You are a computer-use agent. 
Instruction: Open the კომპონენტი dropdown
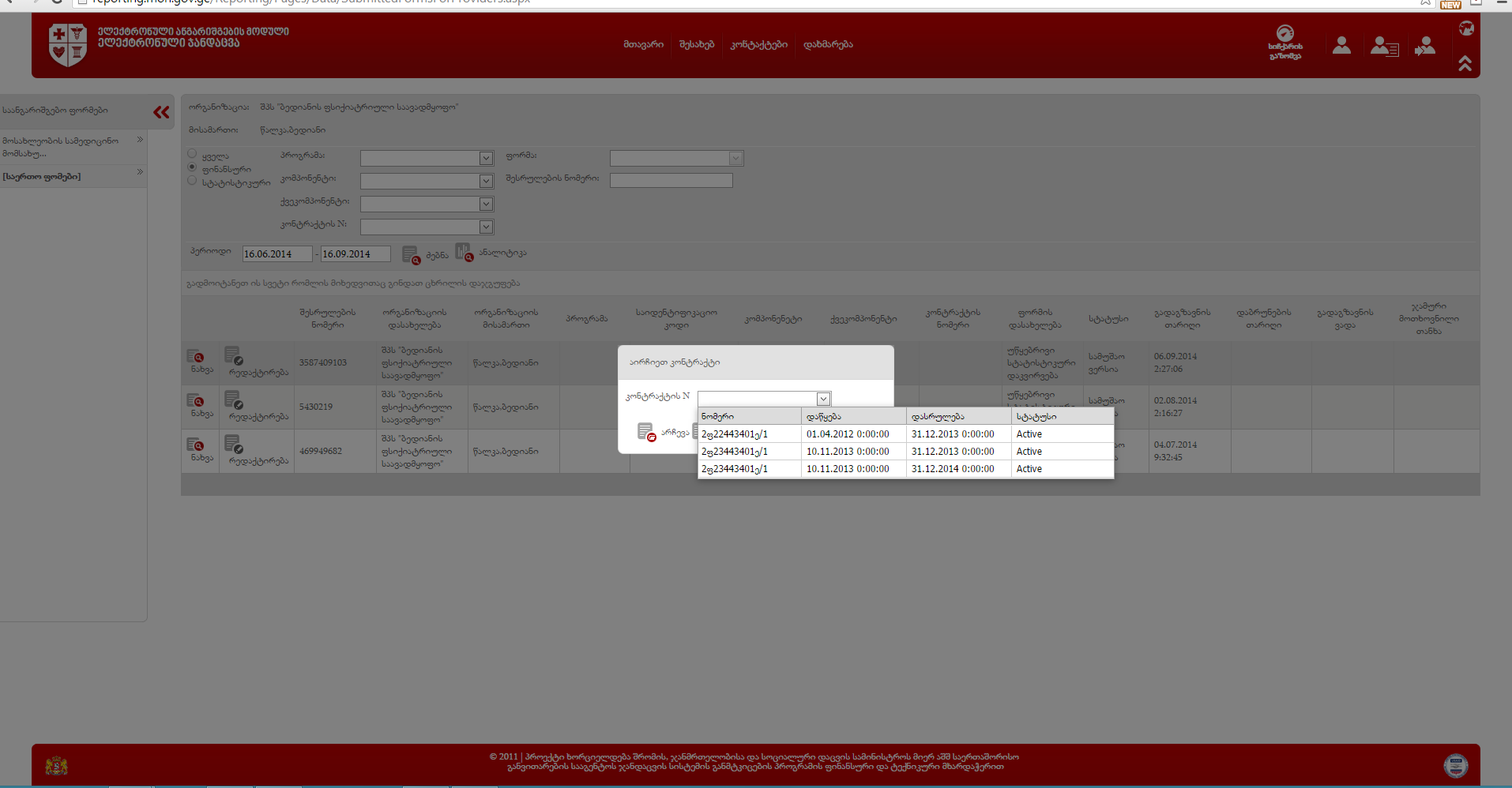click(x=486, y=182)
